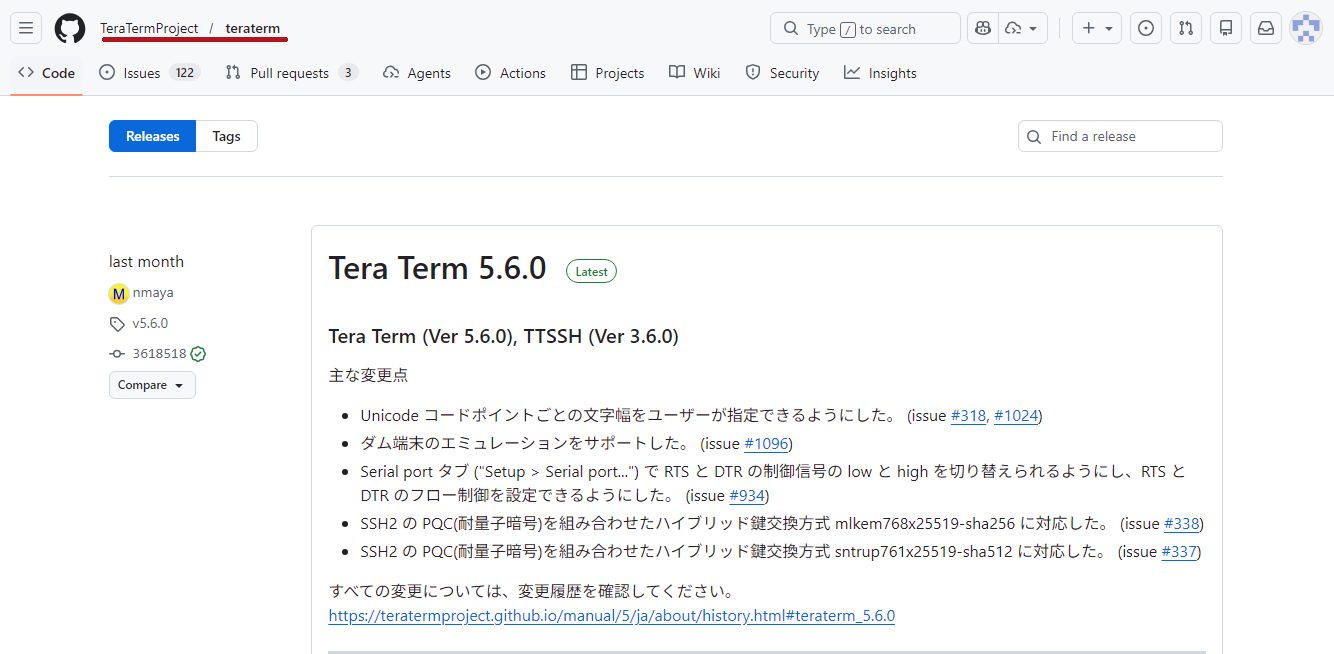Open the Pull requests tab
Viewport: 1334px width, 654px height.
pyautogui.click(x=290, y=73)
